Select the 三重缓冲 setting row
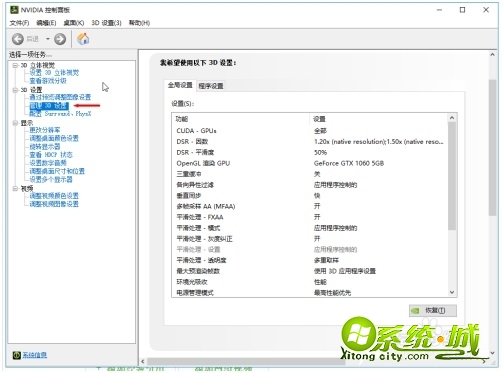 pos(310,174)
